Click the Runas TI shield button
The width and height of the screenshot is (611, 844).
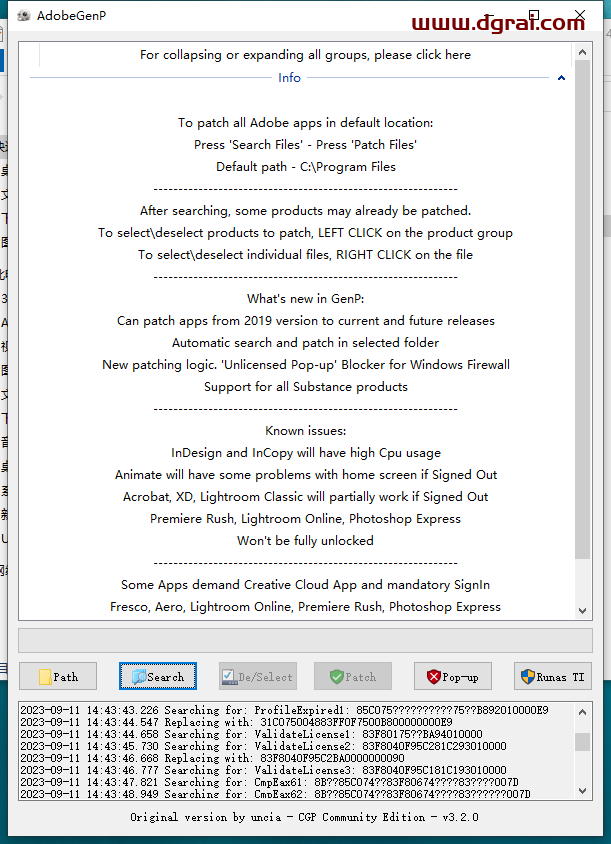click(x=553, y=676)
